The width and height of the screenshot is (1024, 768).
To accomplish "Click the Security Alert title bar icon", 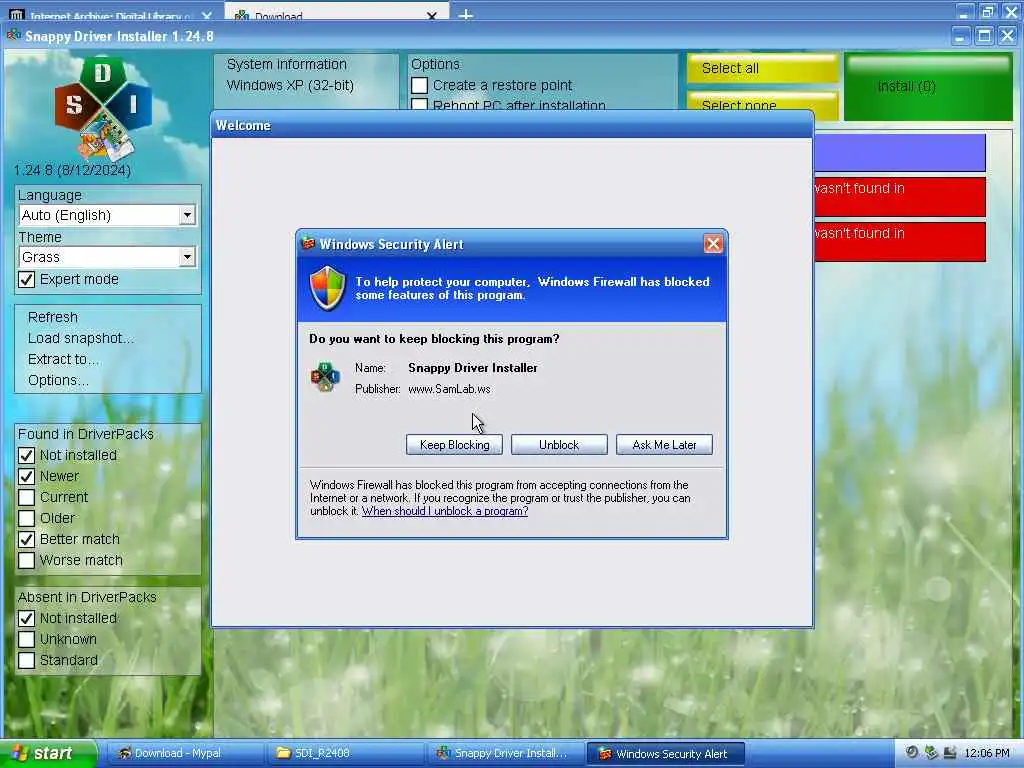I will tap(308, 244).
